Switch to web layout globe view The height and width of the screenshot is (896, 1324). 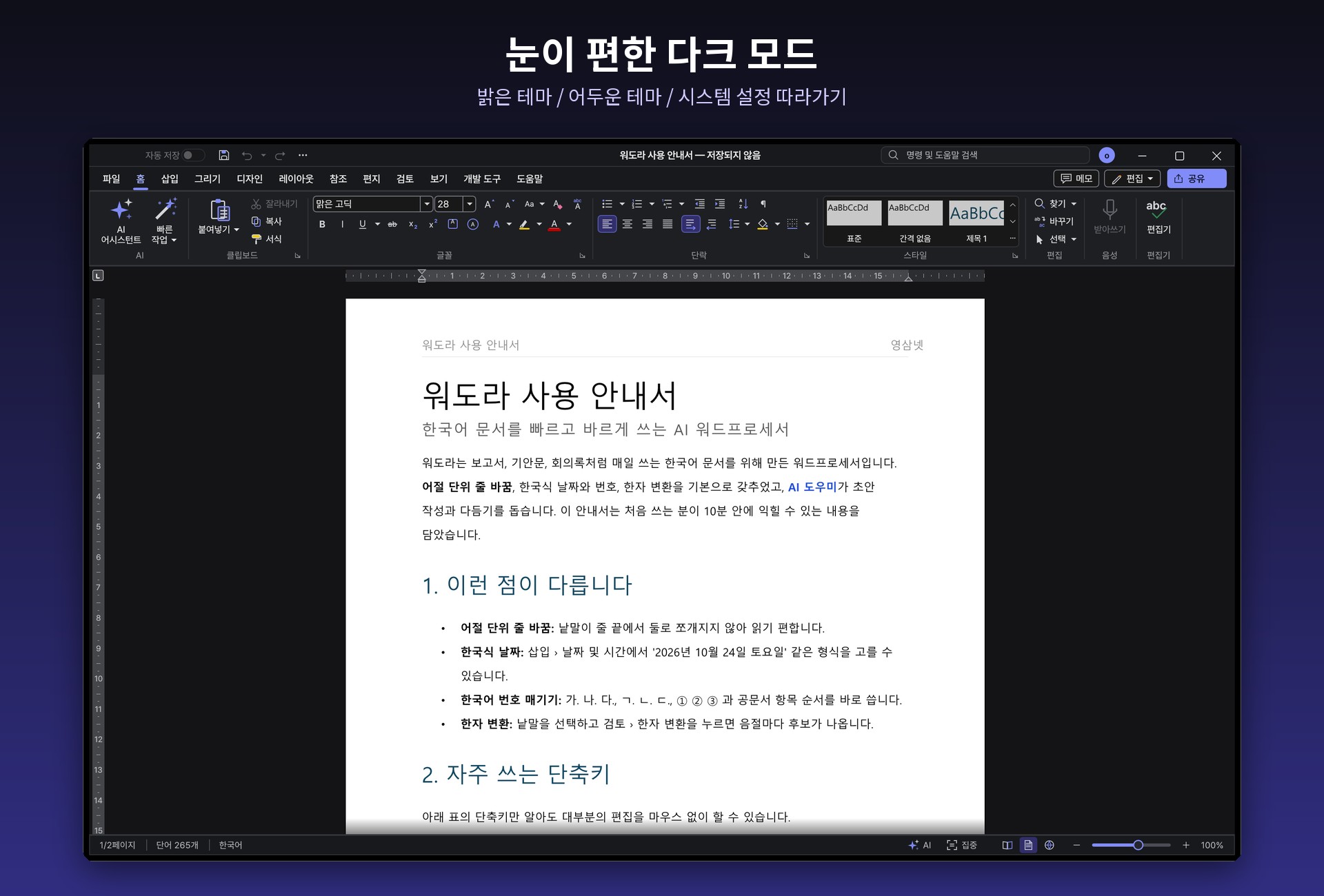click(x=1050, y=845)
